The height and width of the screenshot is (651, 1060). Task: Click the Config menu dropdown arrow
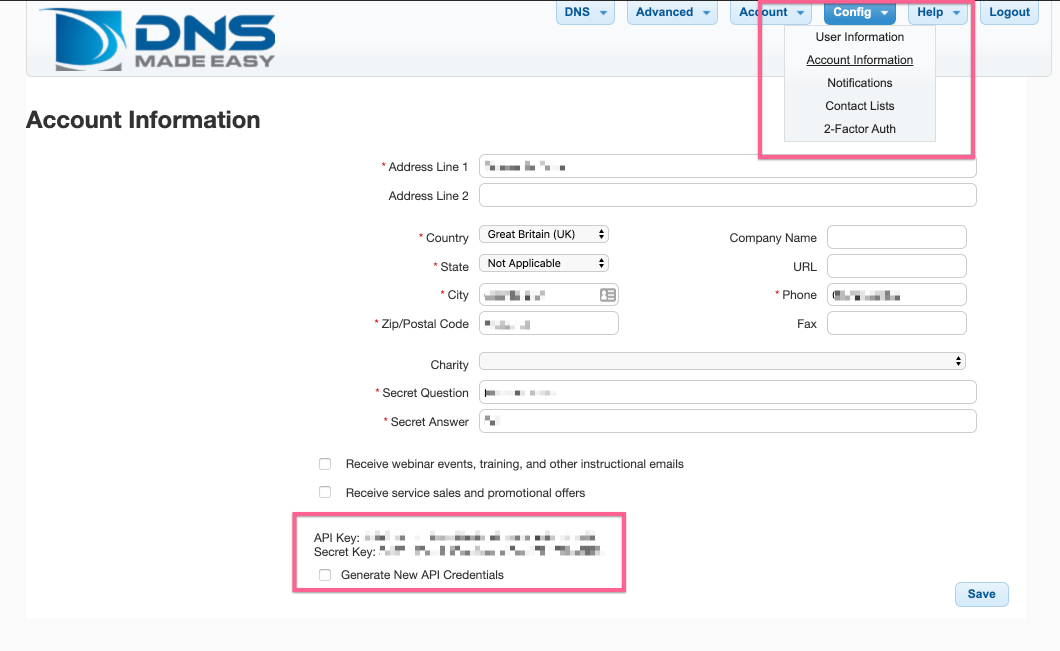884,13
